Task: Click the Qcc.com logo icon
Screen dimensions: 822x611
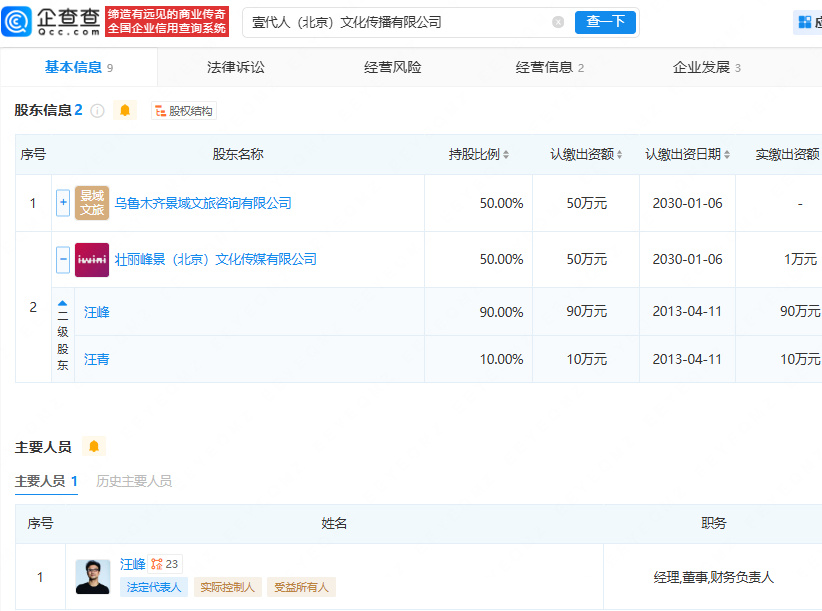Action: pyautogui.click(x=16, y=21)
